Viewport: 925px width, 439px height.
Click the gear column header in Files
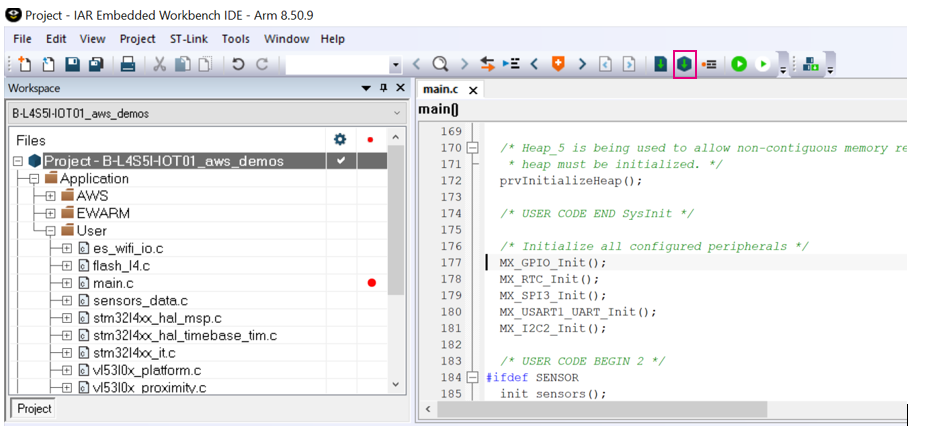pyautogui.click(x=340, y=140)
